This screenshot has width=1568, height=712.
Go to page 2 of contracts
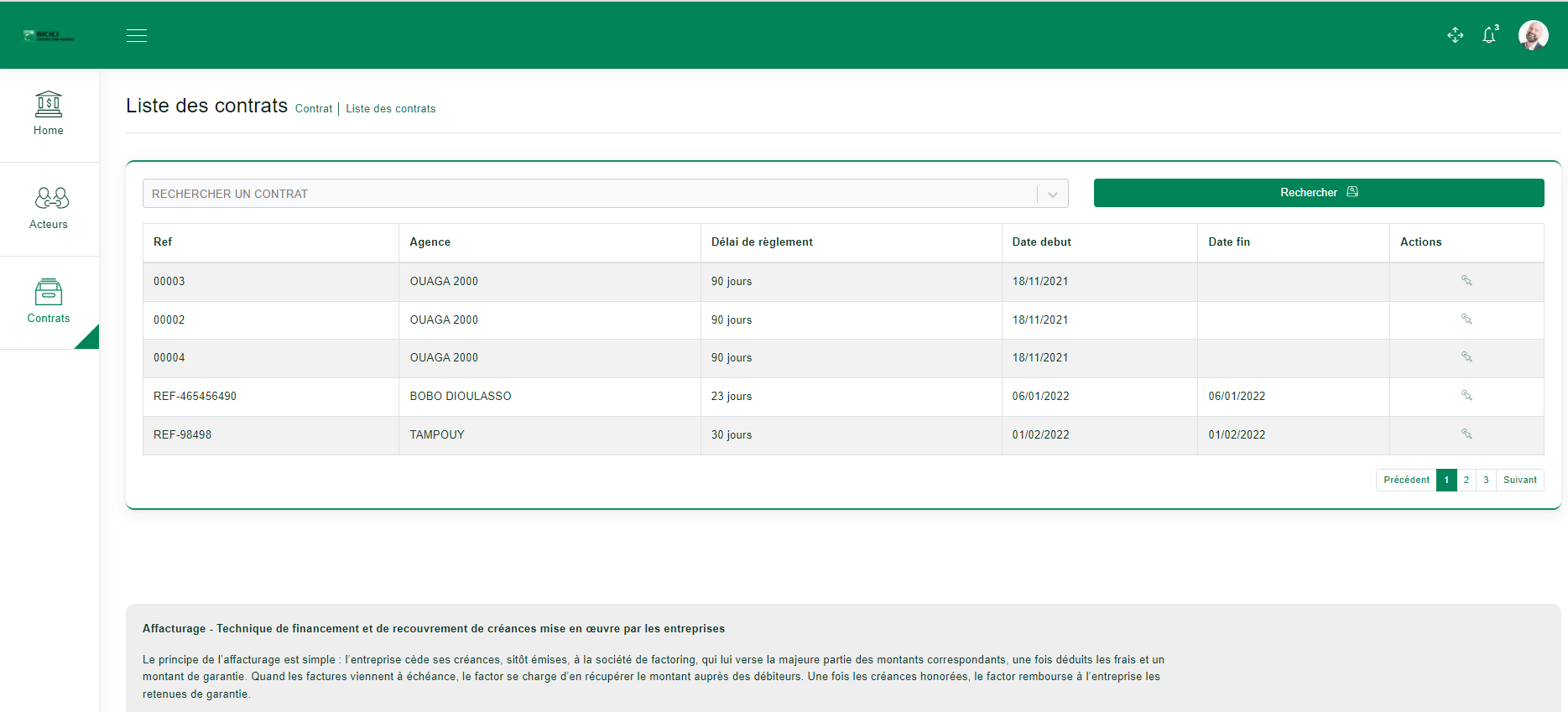1466,480
